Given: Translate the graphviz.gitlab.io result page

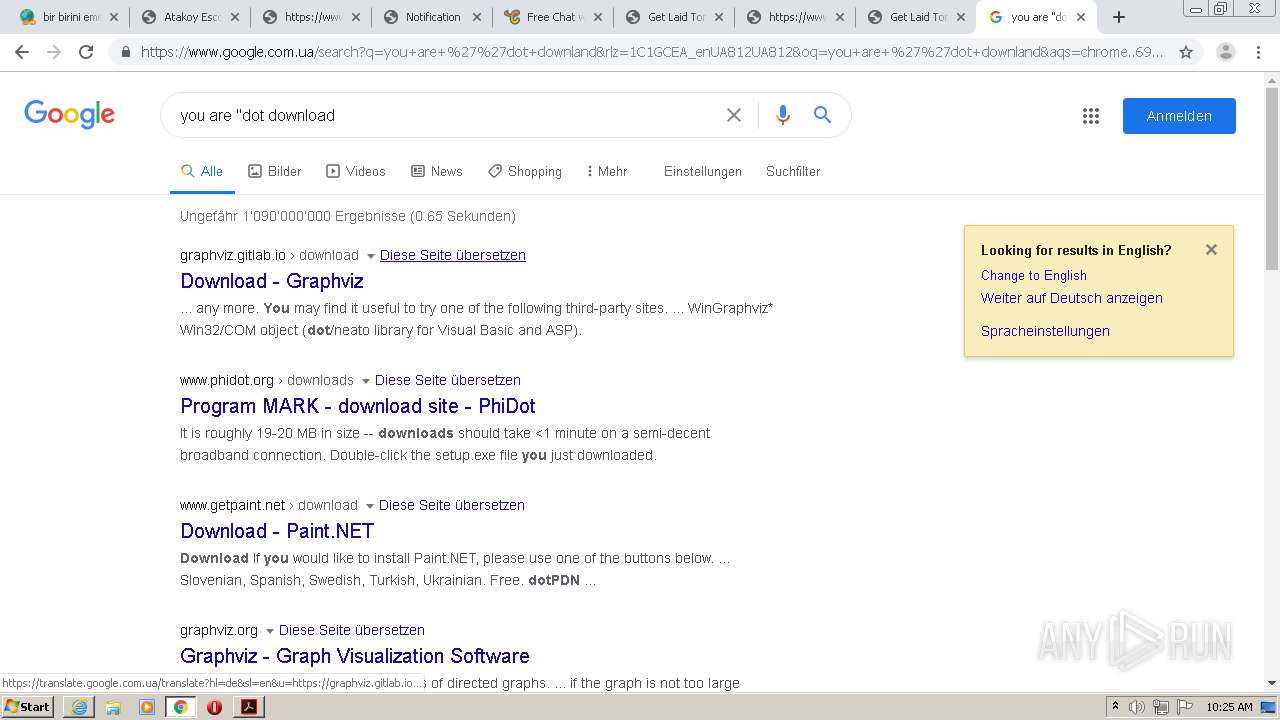Looking at the screenshot, I should 453,255.
